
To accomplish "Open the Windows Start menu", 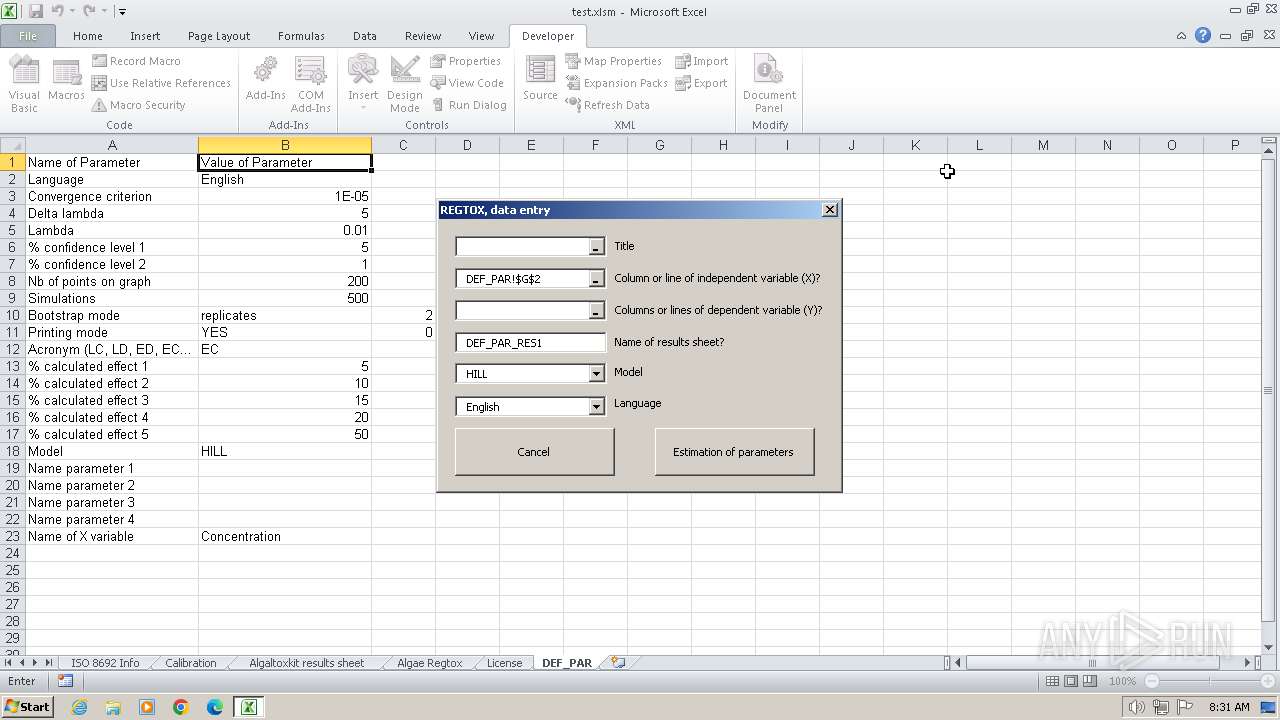I will point(27,707).
